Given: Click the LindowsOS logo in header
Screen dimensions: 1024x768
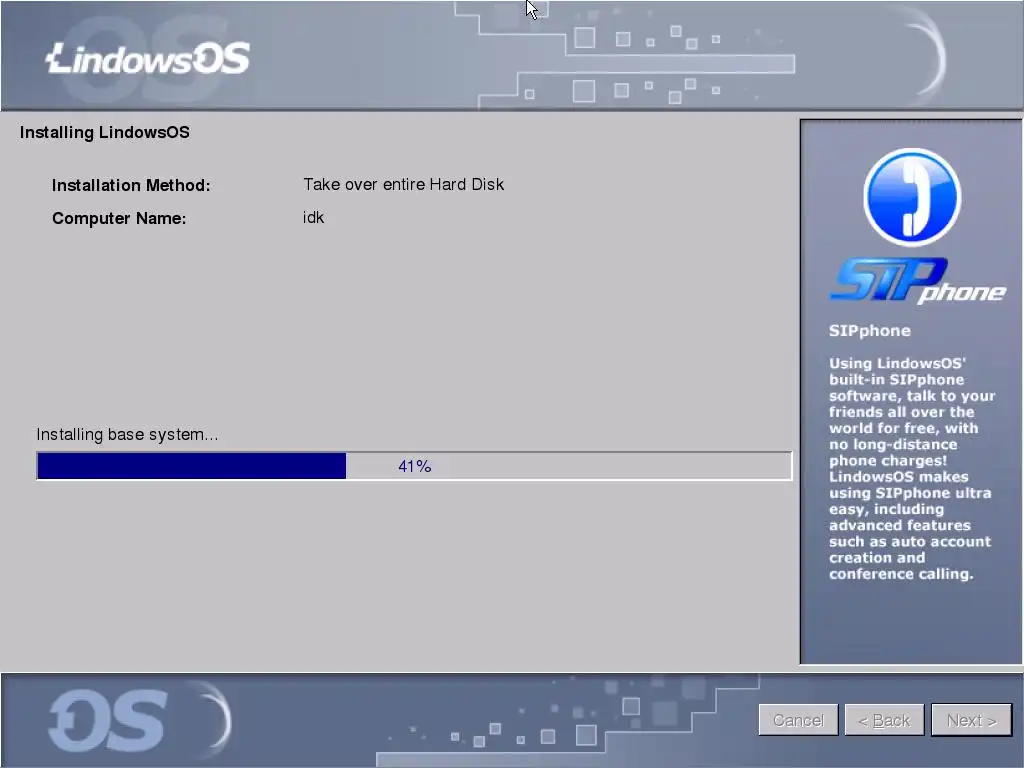Looking at the screenshot, I should pos(148,58).
